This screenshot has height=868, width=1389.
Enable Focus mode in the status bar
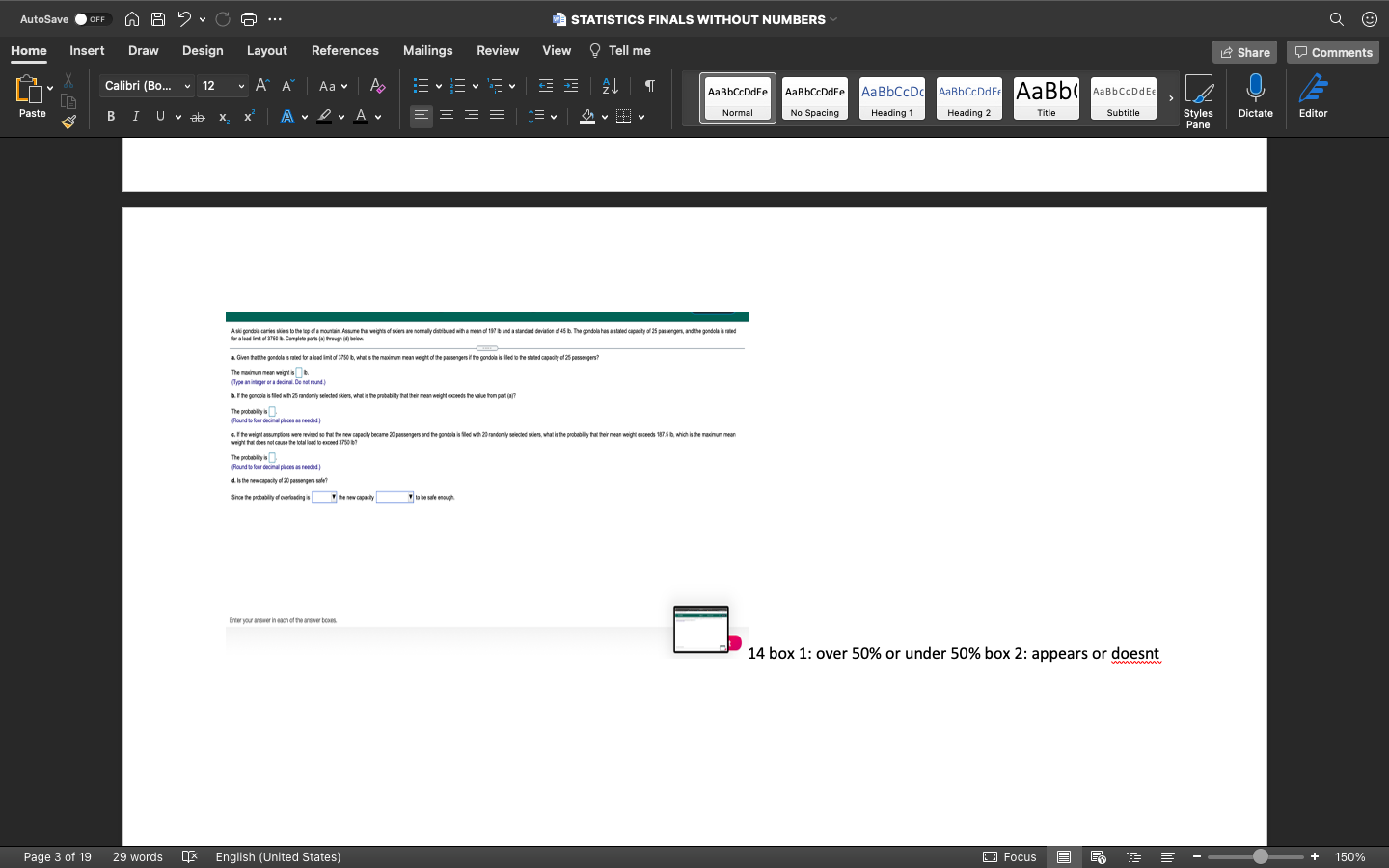pyautogui.click(x=1009, y=856)
